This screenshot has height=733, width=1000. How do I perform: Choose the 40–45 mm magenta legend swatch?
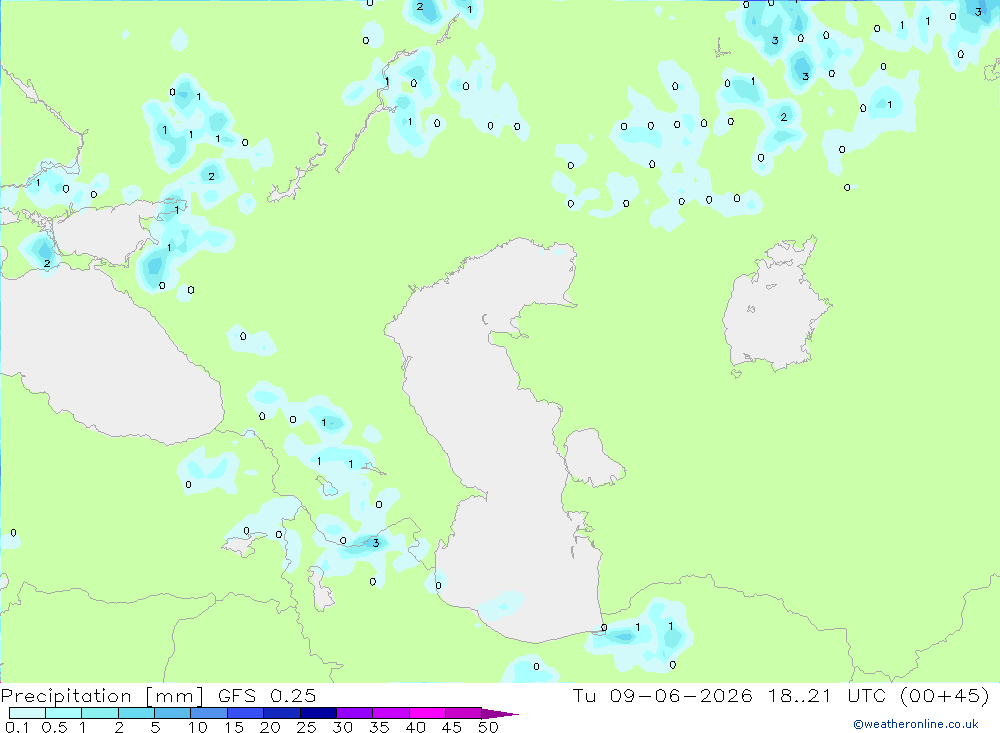pos(427,713)
